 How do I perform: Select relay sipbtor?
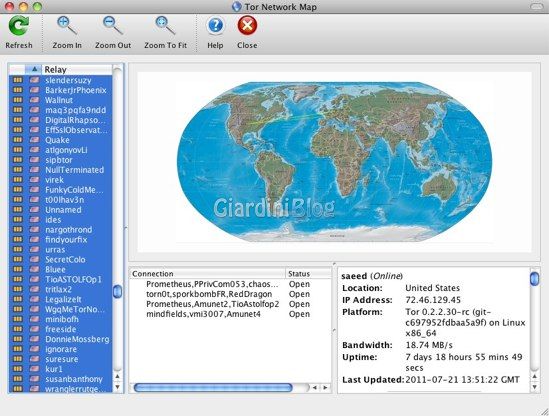pos(59,160)
